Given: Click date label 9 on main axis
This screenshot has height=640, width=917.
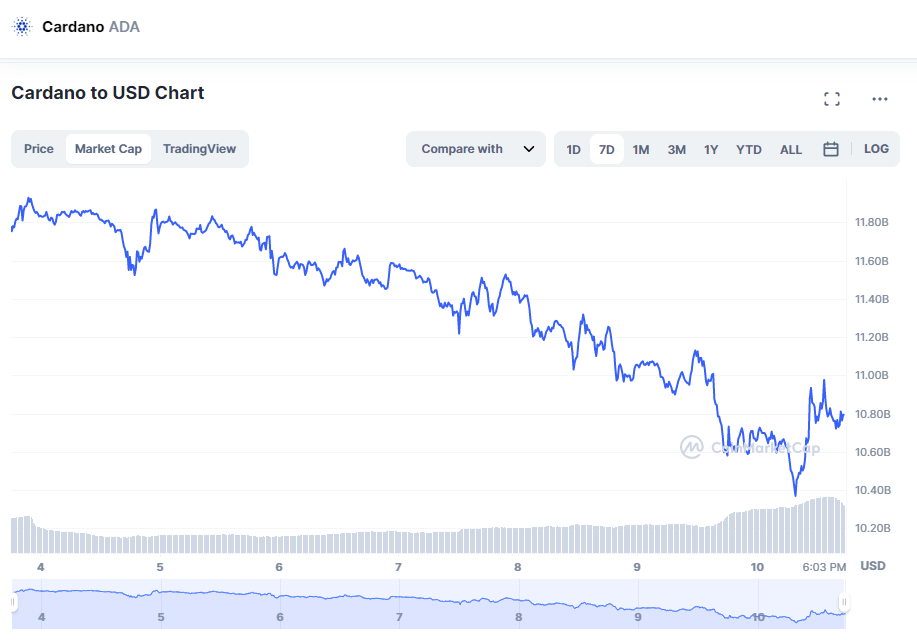Looking at the screenshot, I should [x=637, y=567].
